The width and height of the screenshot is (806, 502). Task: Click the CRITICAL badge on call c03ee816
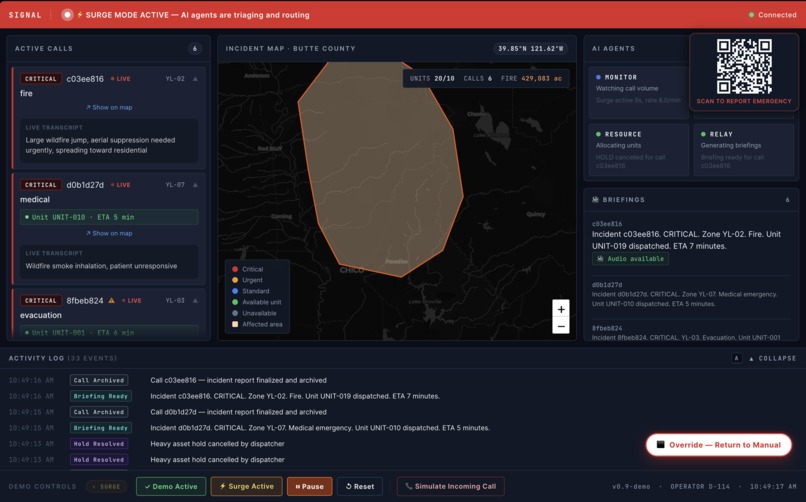[41, 79]
